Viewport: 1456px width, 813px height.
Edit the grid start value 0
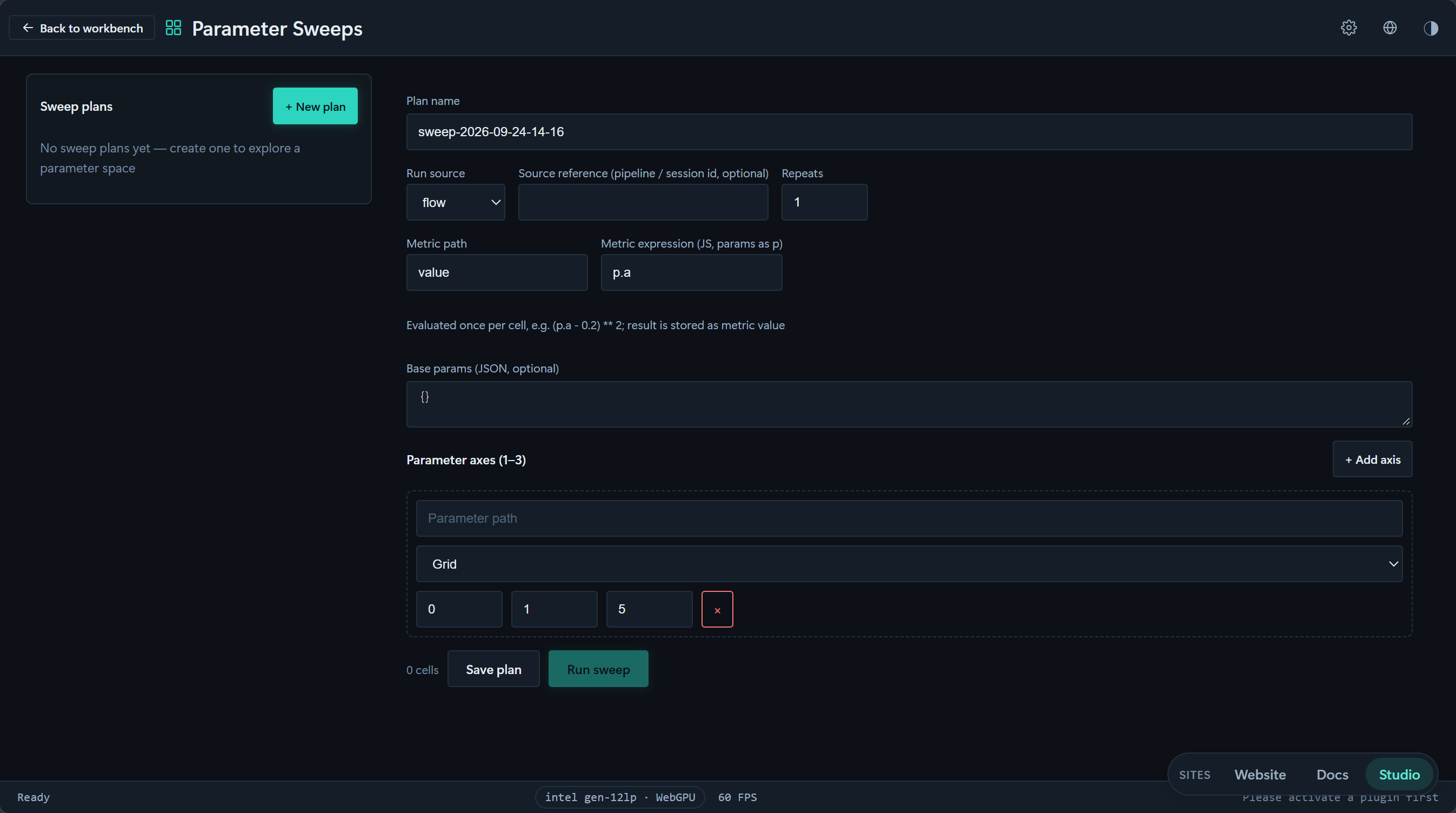tap(459, 609)
